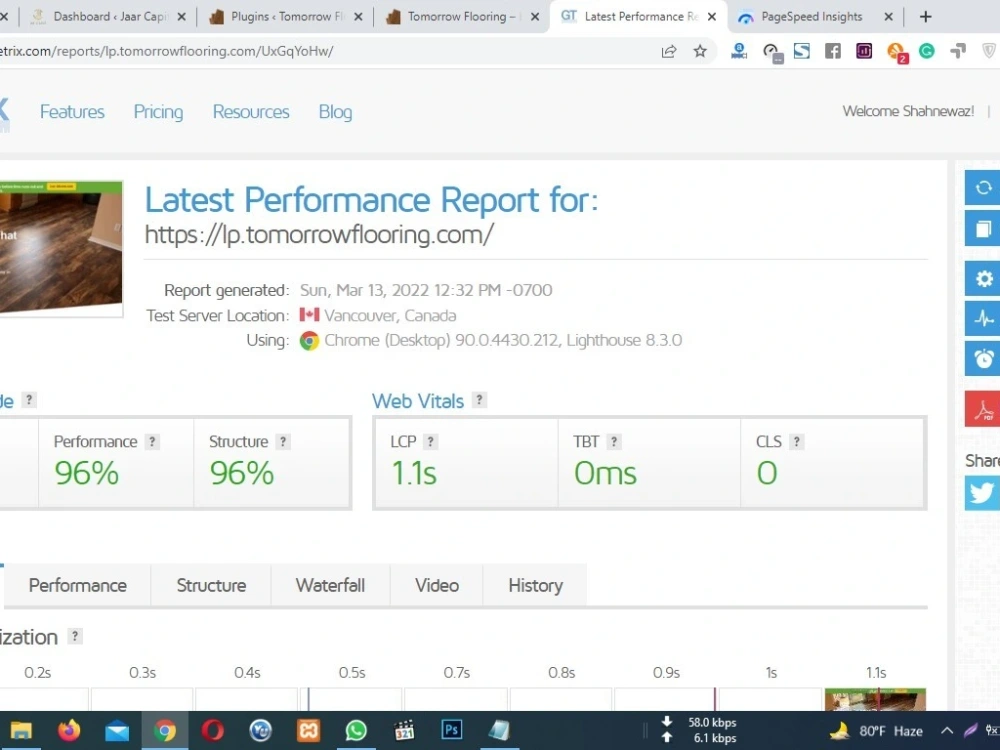Open the Blog navigation link
1000x750 pixels.
335,112
